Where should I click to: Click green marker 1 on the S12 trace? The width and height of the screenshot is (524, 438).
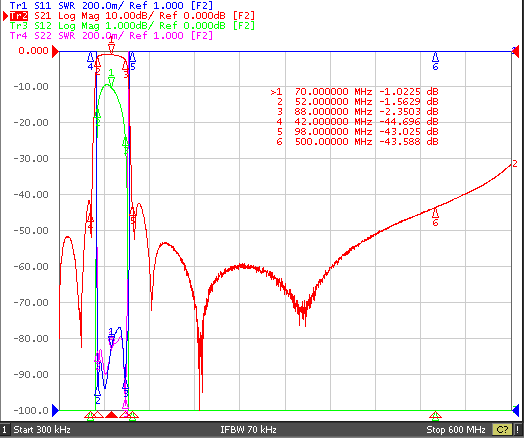111,77
